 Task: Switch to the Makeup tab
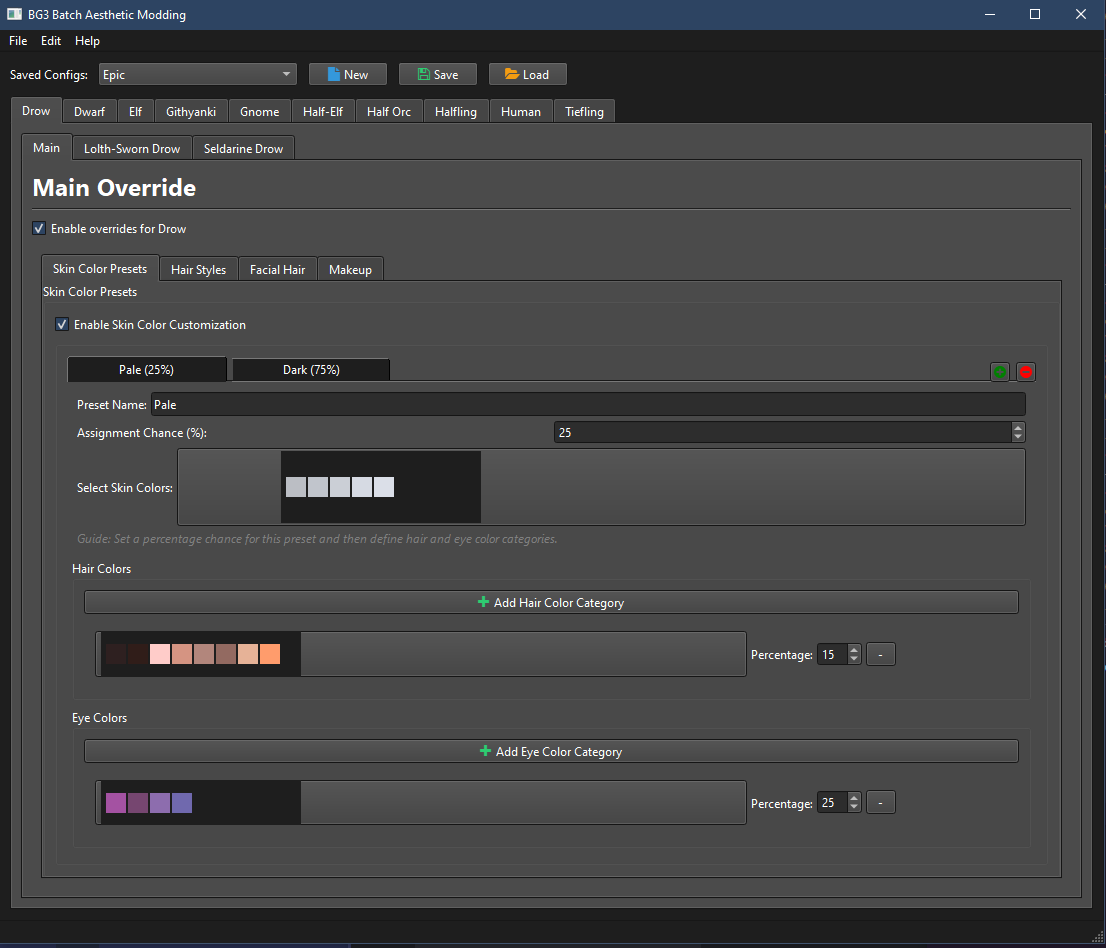click(350, 269)
